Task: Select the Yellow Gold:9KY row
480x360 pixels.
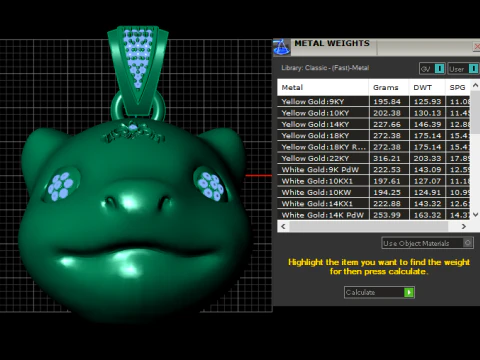Action: click(x=373, y=101)
